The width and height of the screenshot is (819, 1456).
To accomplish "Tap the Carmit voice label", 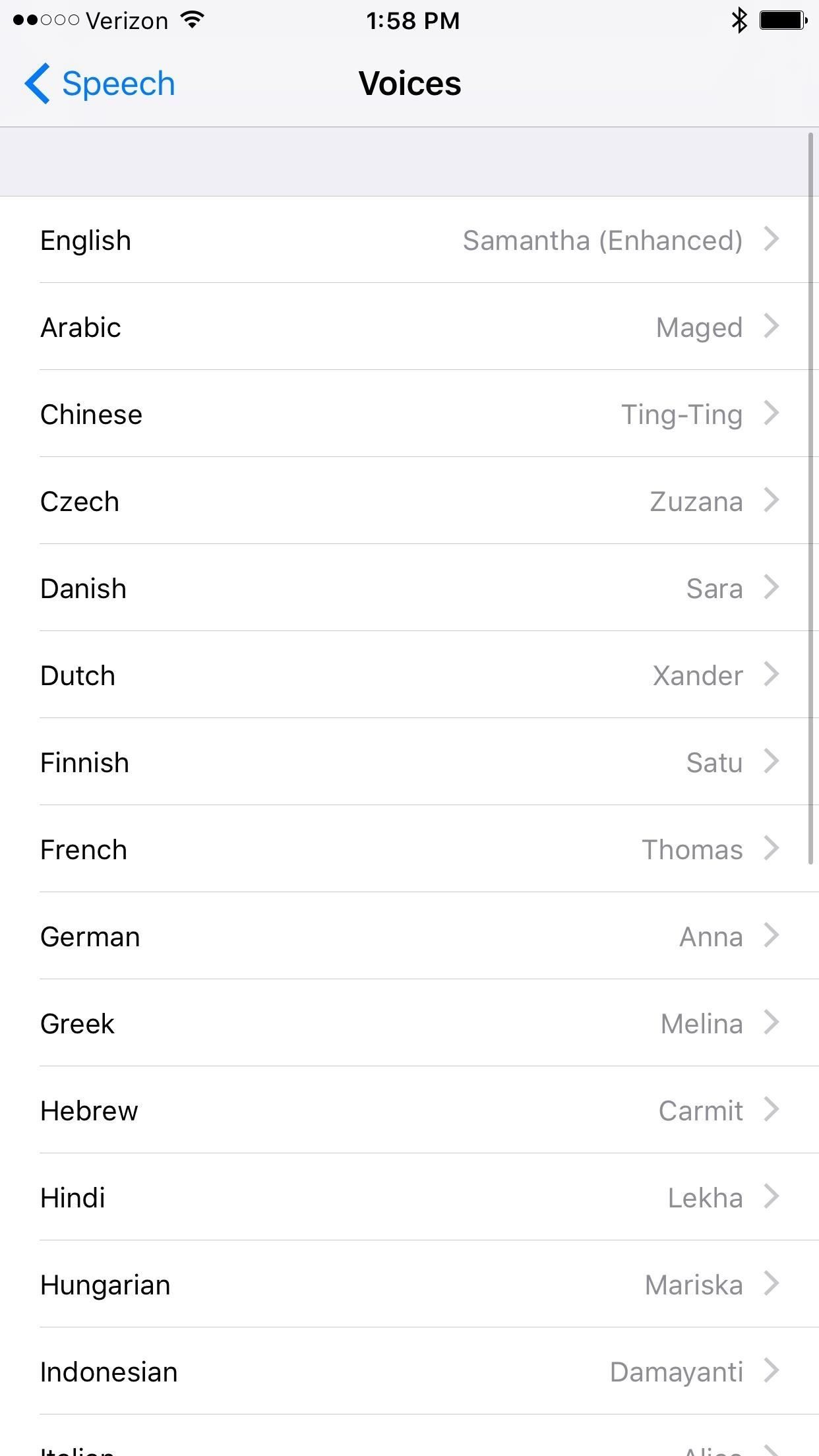I will tap(700, 1110).
